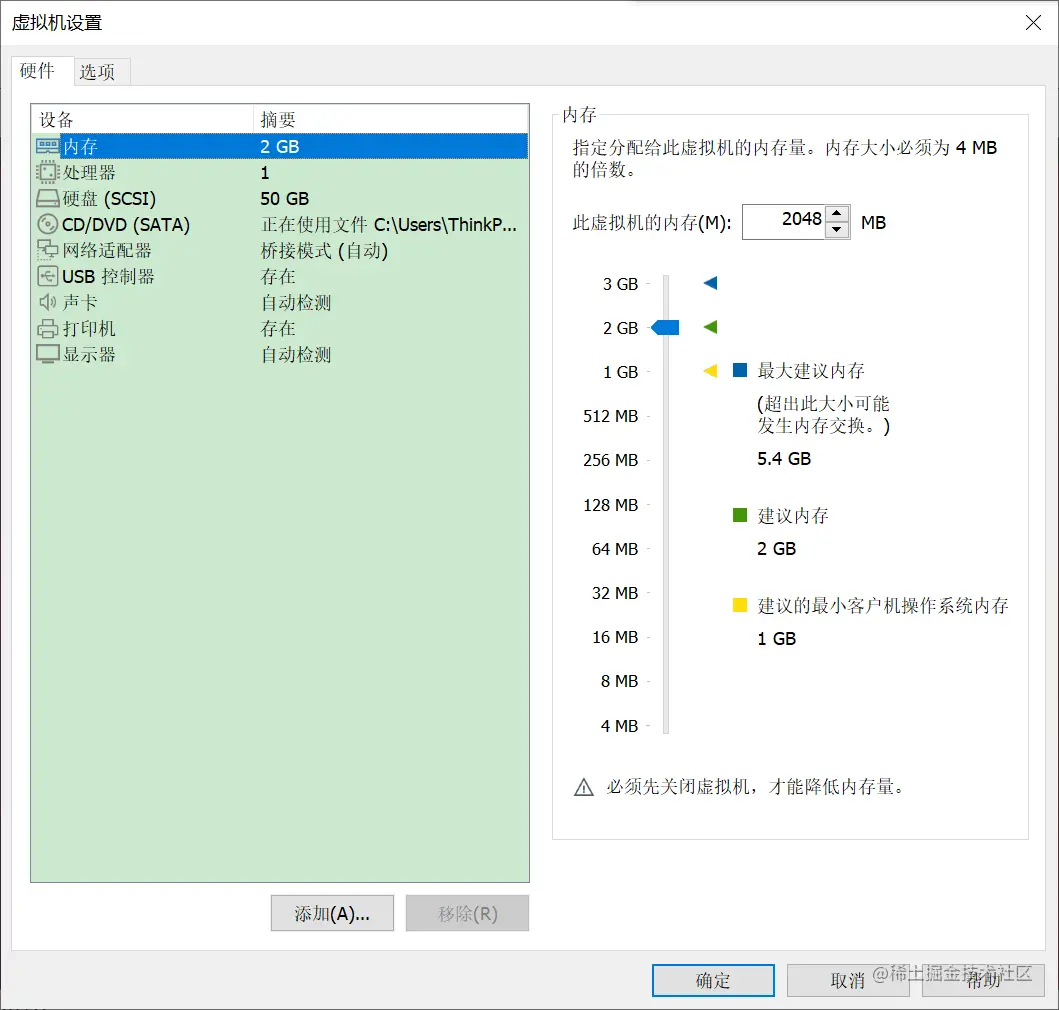1059x1010 pixels.
Task: Select the 打印机 row
Action: (x=280, y=328)
